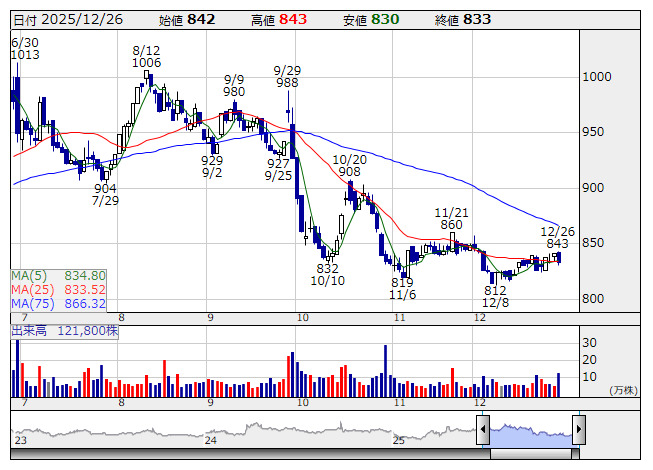Click the 1000 price axis label
The width and height of the screenshot is (653, 470).
click(x=597, y=77)
